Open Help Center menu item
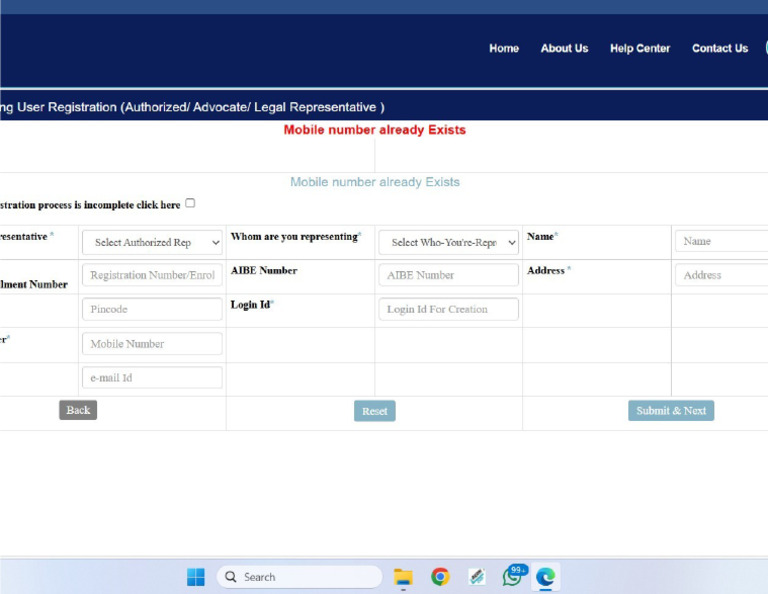This screenshot has height=594, width=768. tap(640, 48)
